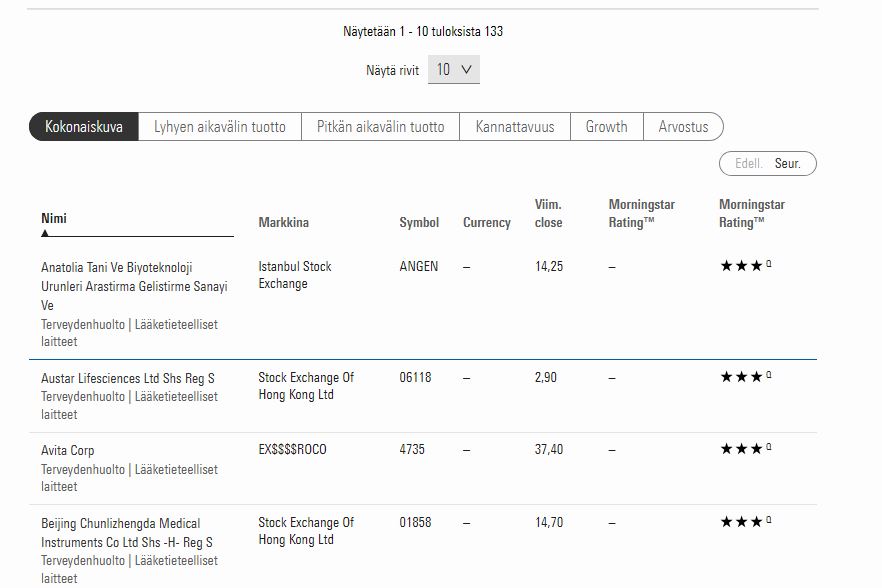
Task: Sort by the Viim. close column header
Action: 548,213
